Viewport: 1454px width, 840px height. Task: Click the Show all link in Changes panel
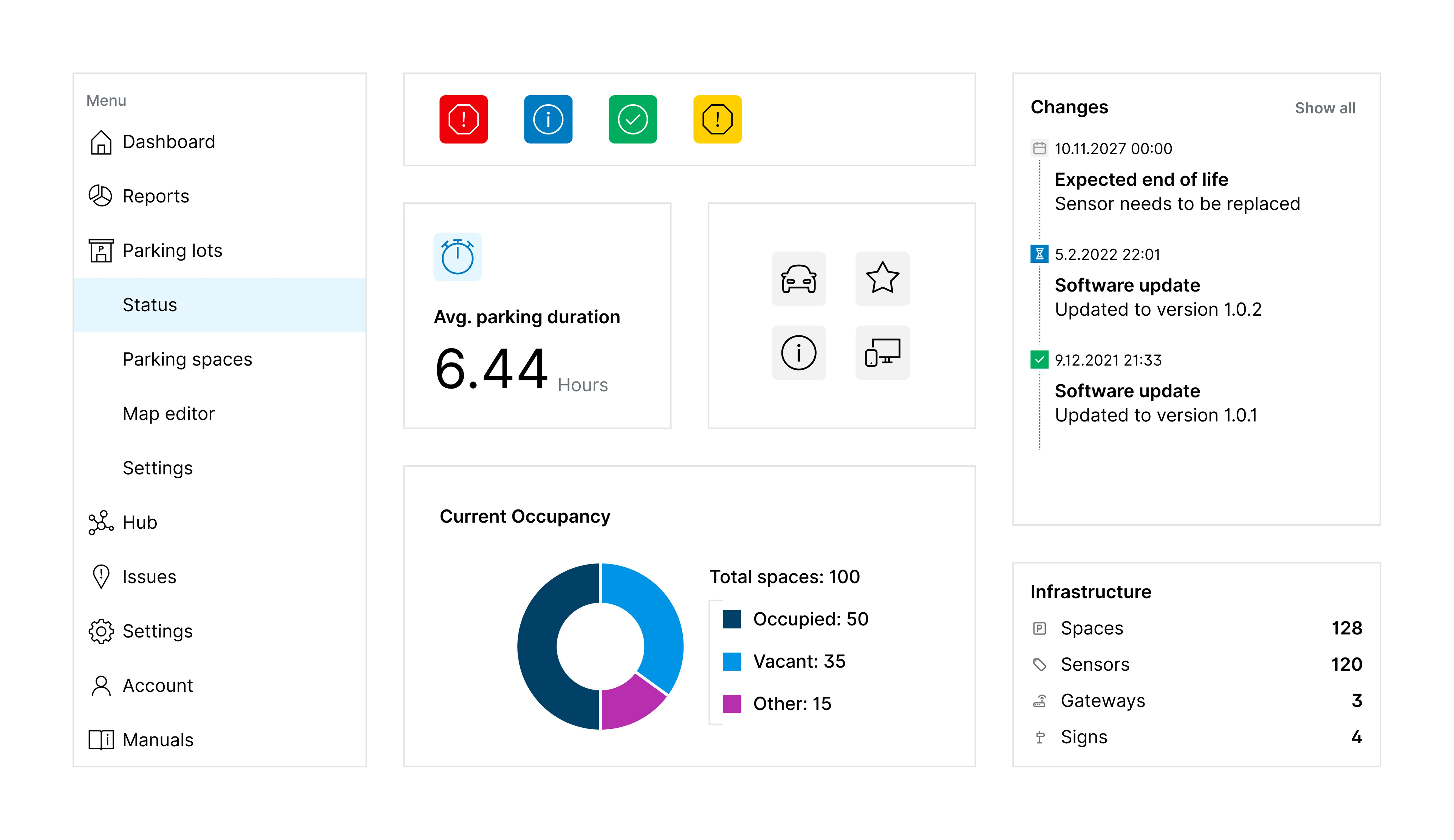[x=1325, y=108]
